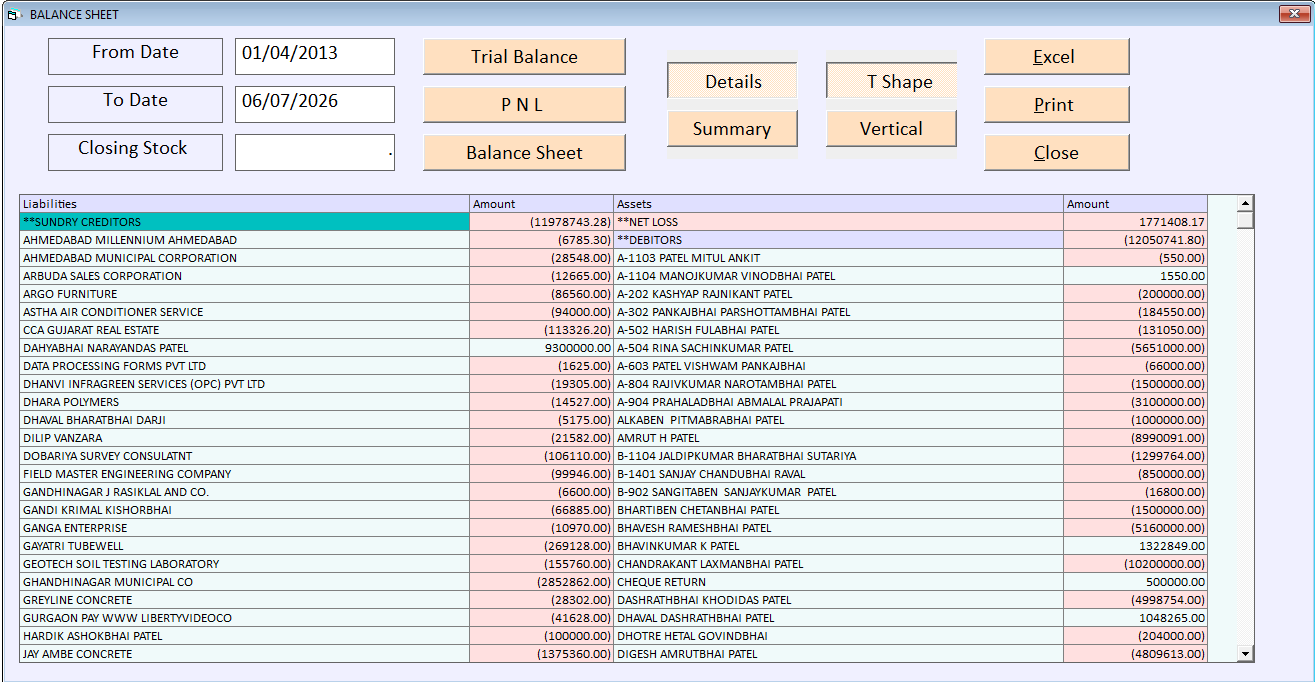Select the **NET LOSS row
Image resolution: width=1315 pixels, height=682 pixels.
tap(838, 222)
